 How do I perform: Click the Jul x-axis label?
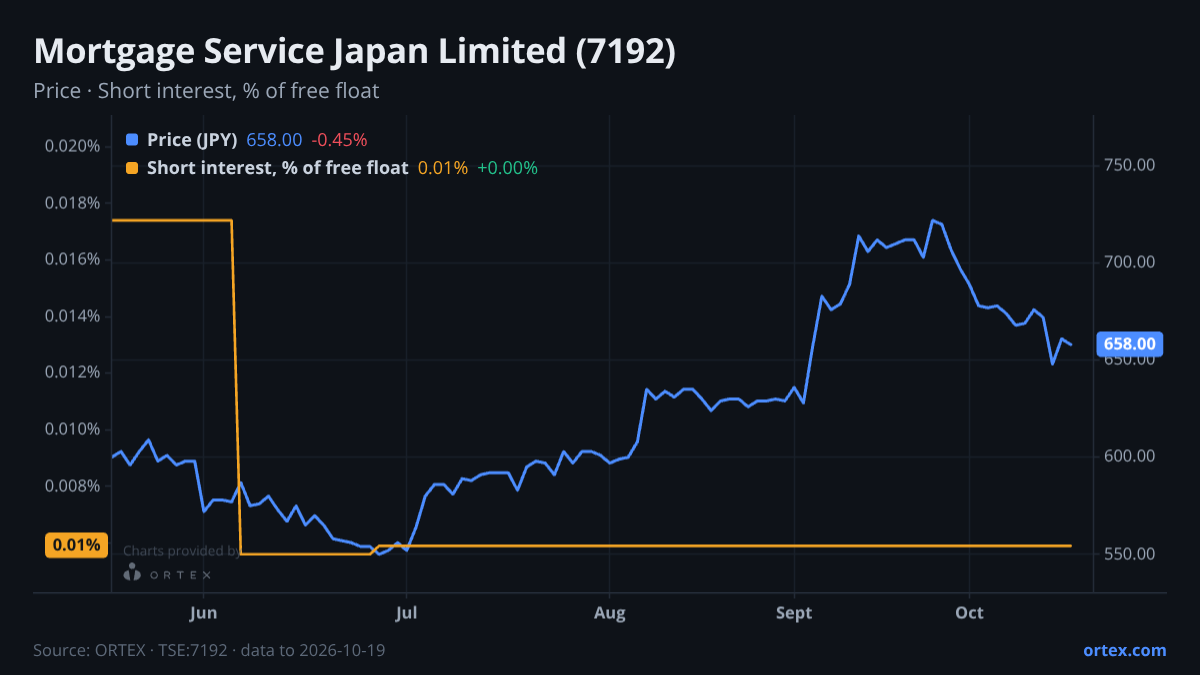point(406,612)
